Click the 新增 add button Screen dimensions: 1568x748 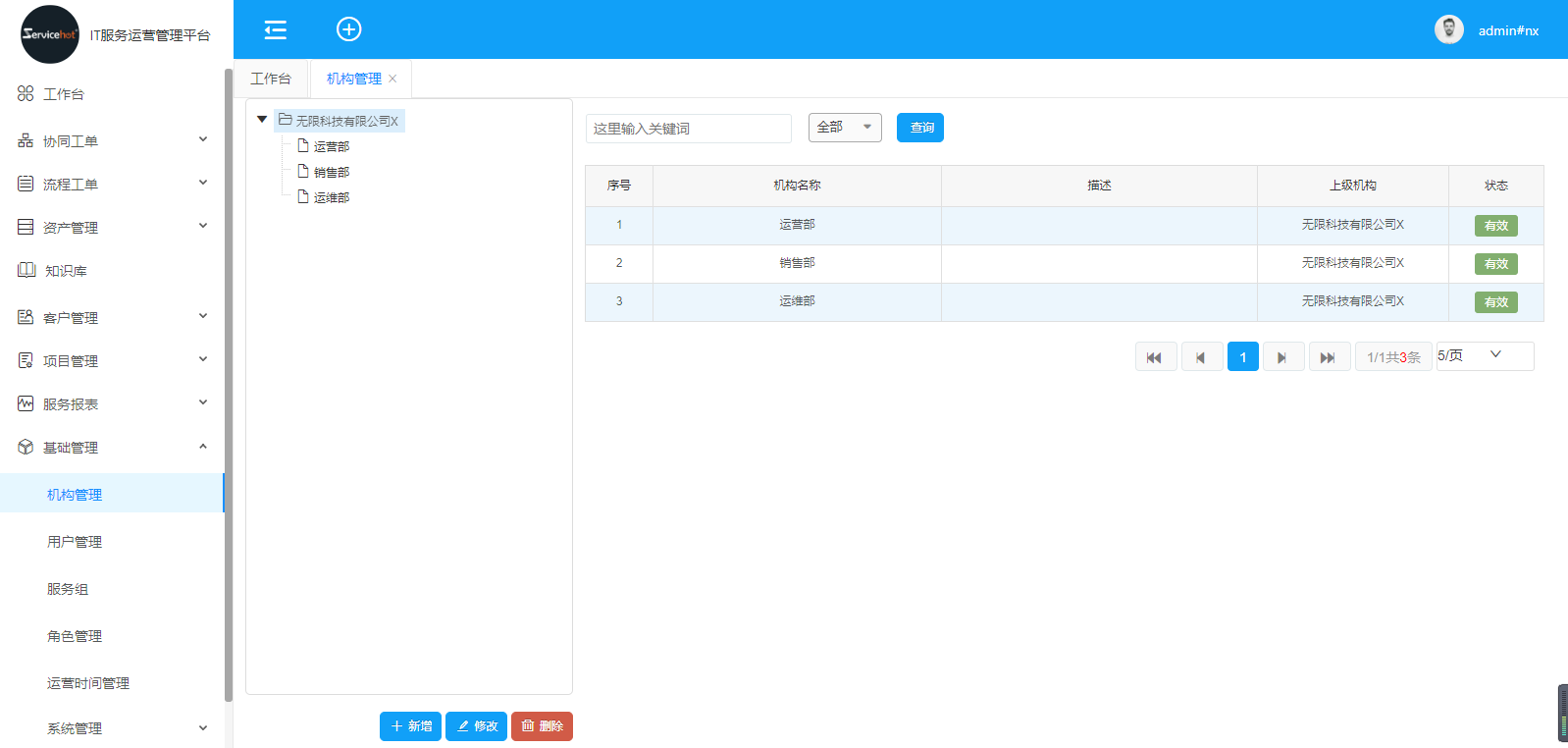coord(410,726)
